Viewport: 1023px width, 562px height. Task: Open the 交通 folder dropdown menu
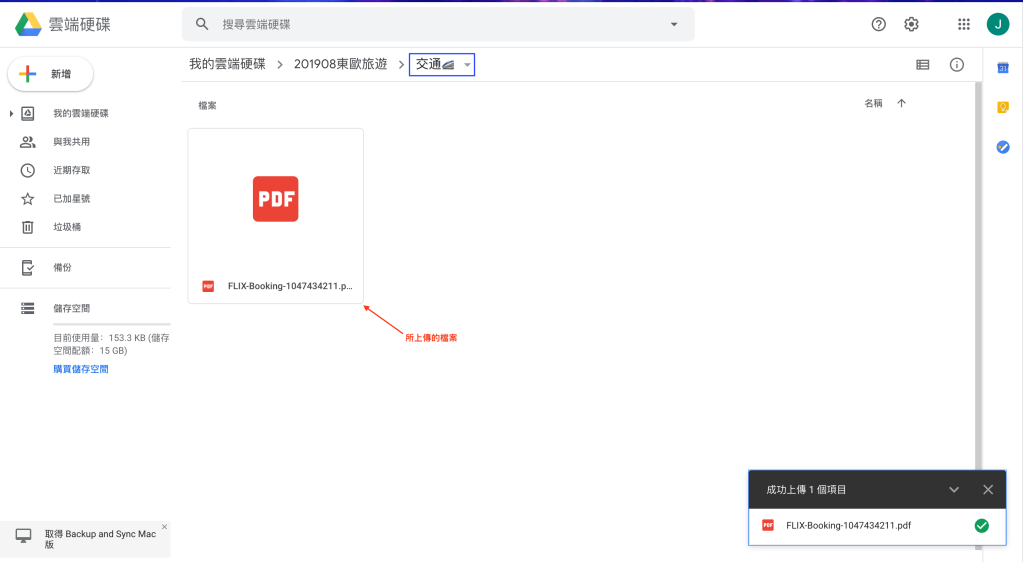(467, 65)
